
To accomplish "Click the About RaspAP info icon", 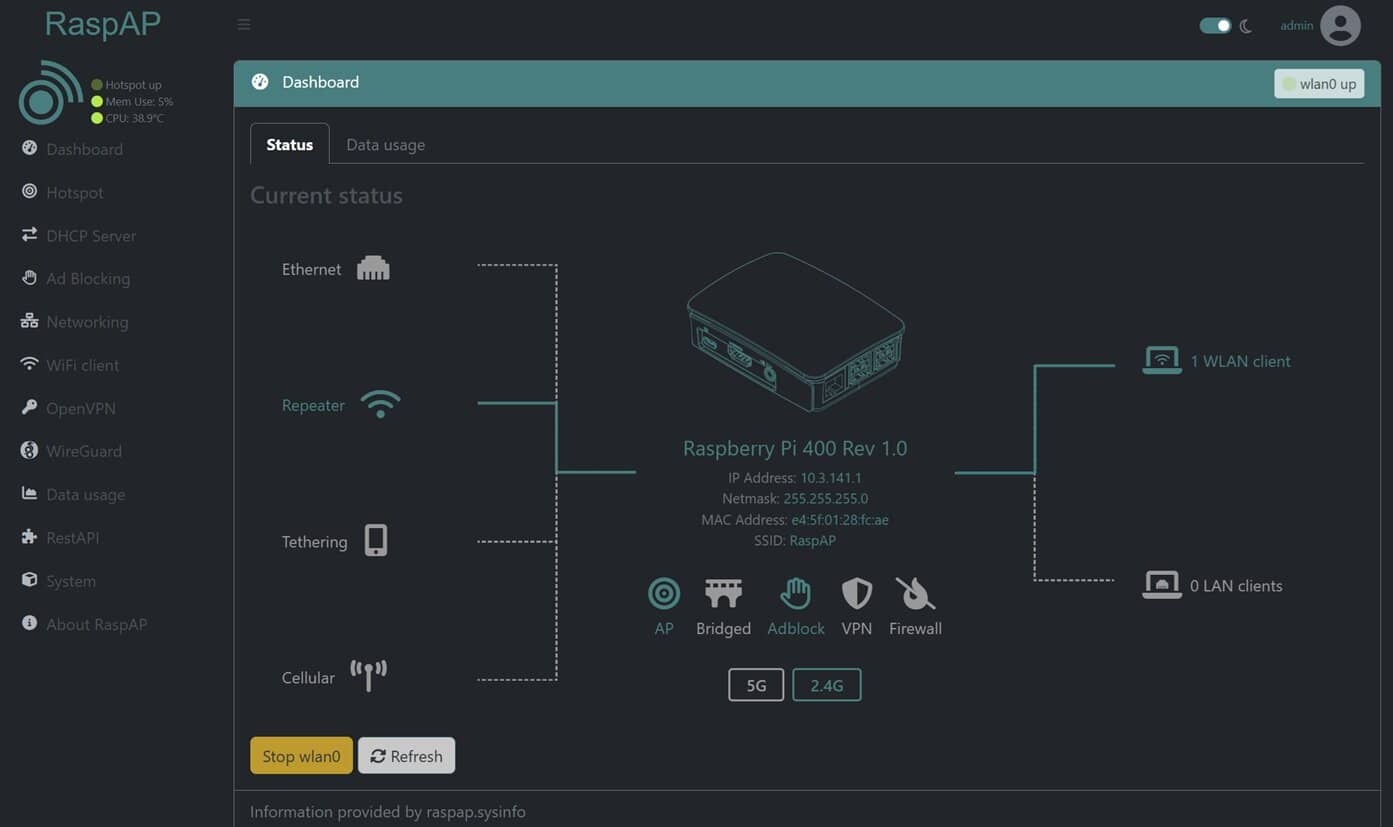I will coord(29,623).
